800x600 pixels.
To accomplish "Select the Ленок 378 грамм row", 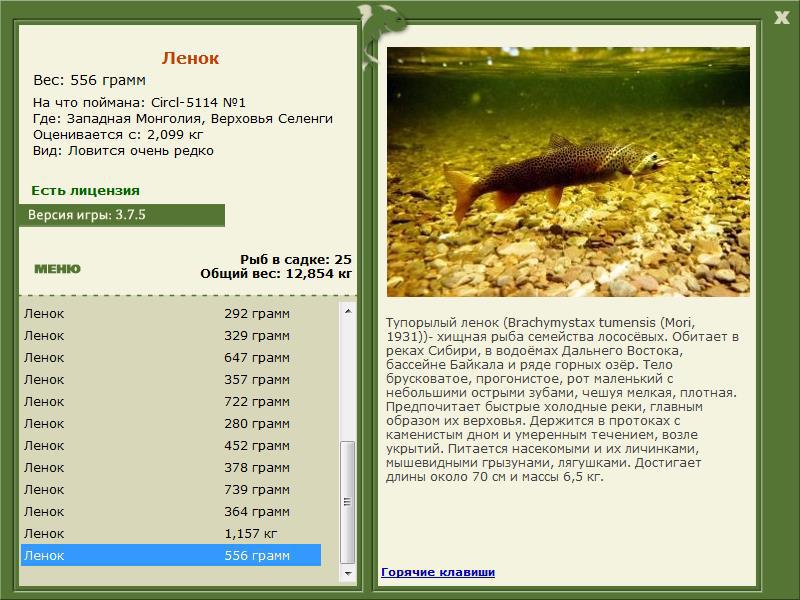I will click(171, 467).
